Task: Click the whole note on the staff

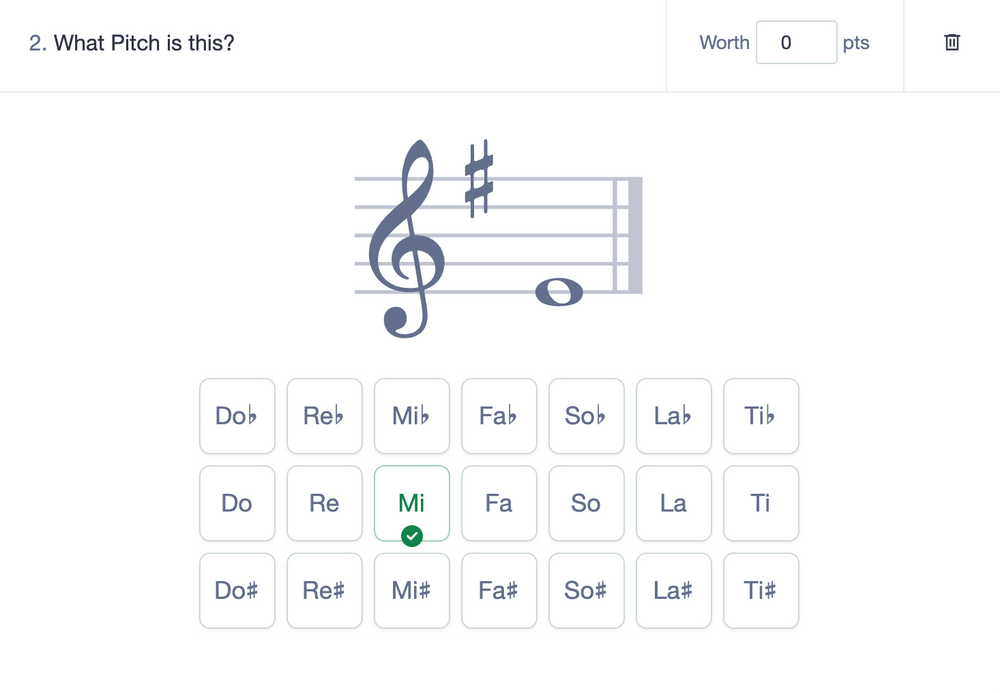Action: coord(558,291)
